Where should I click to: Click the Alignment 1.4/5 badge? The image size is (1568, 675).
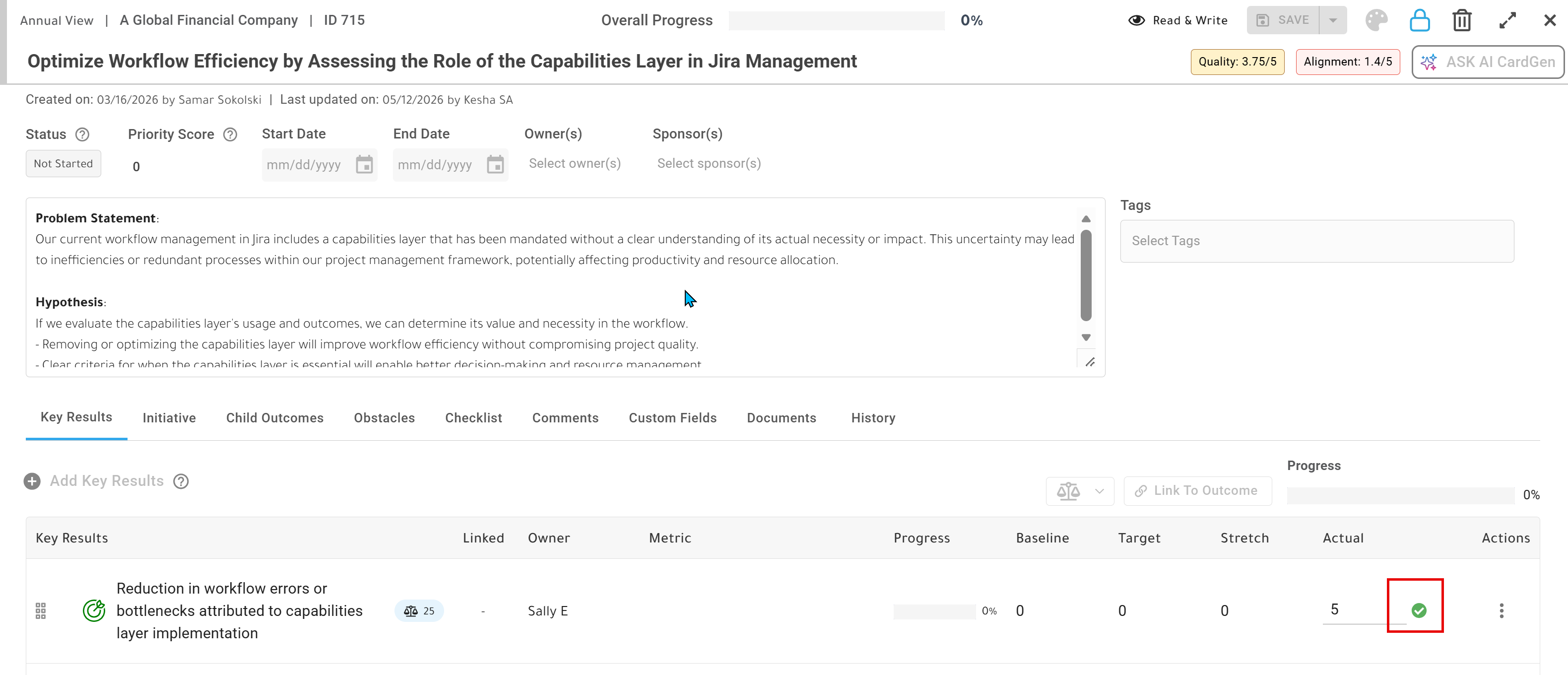pos(1348,62)
